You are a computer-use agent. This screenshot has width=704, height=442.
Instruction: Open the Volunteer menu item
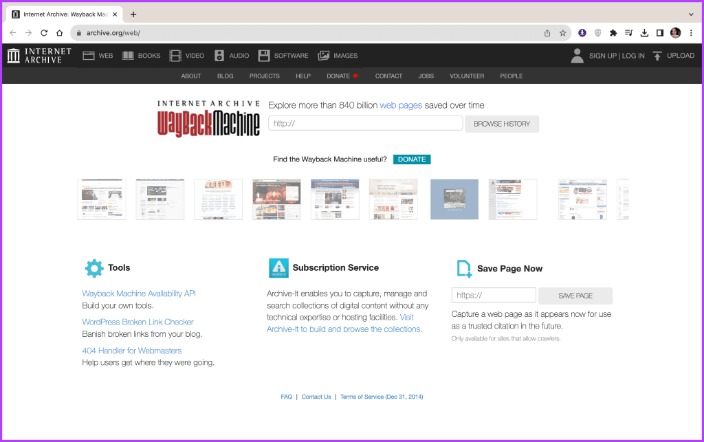pyautogui.click(x=467, y=76)
